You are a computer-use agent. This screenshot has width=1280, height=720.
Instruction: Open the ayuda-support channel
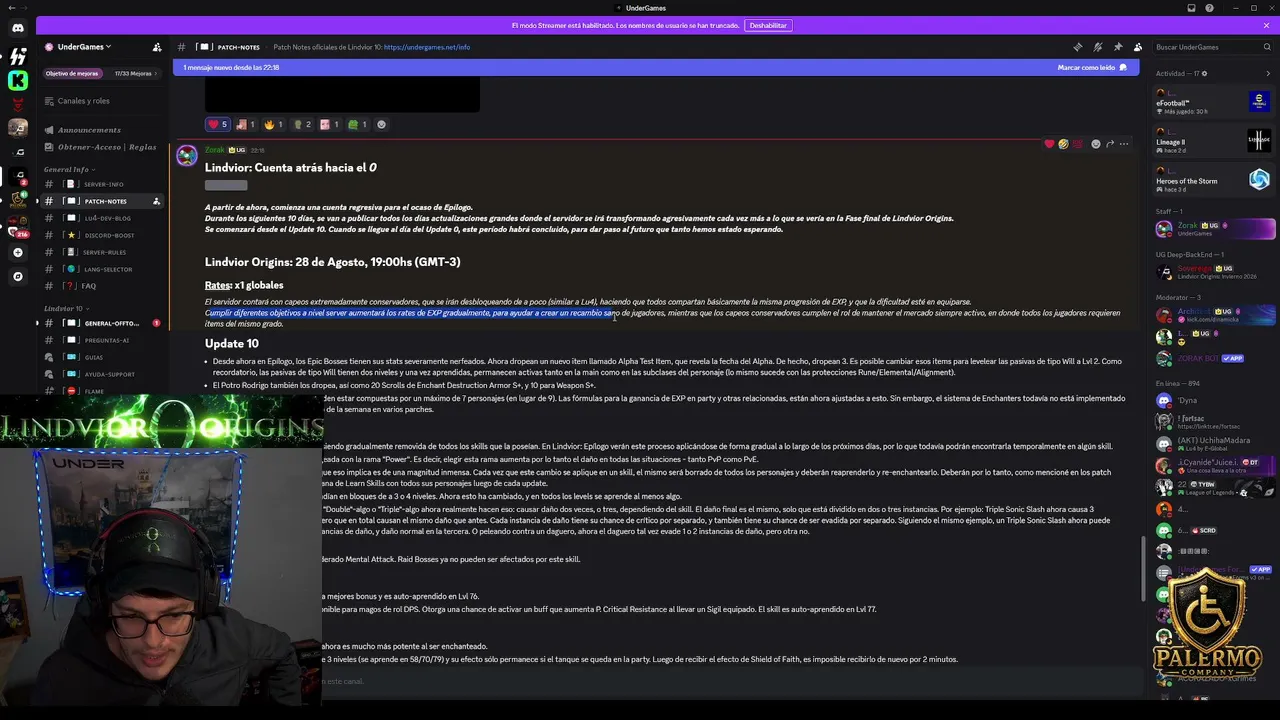102,374
